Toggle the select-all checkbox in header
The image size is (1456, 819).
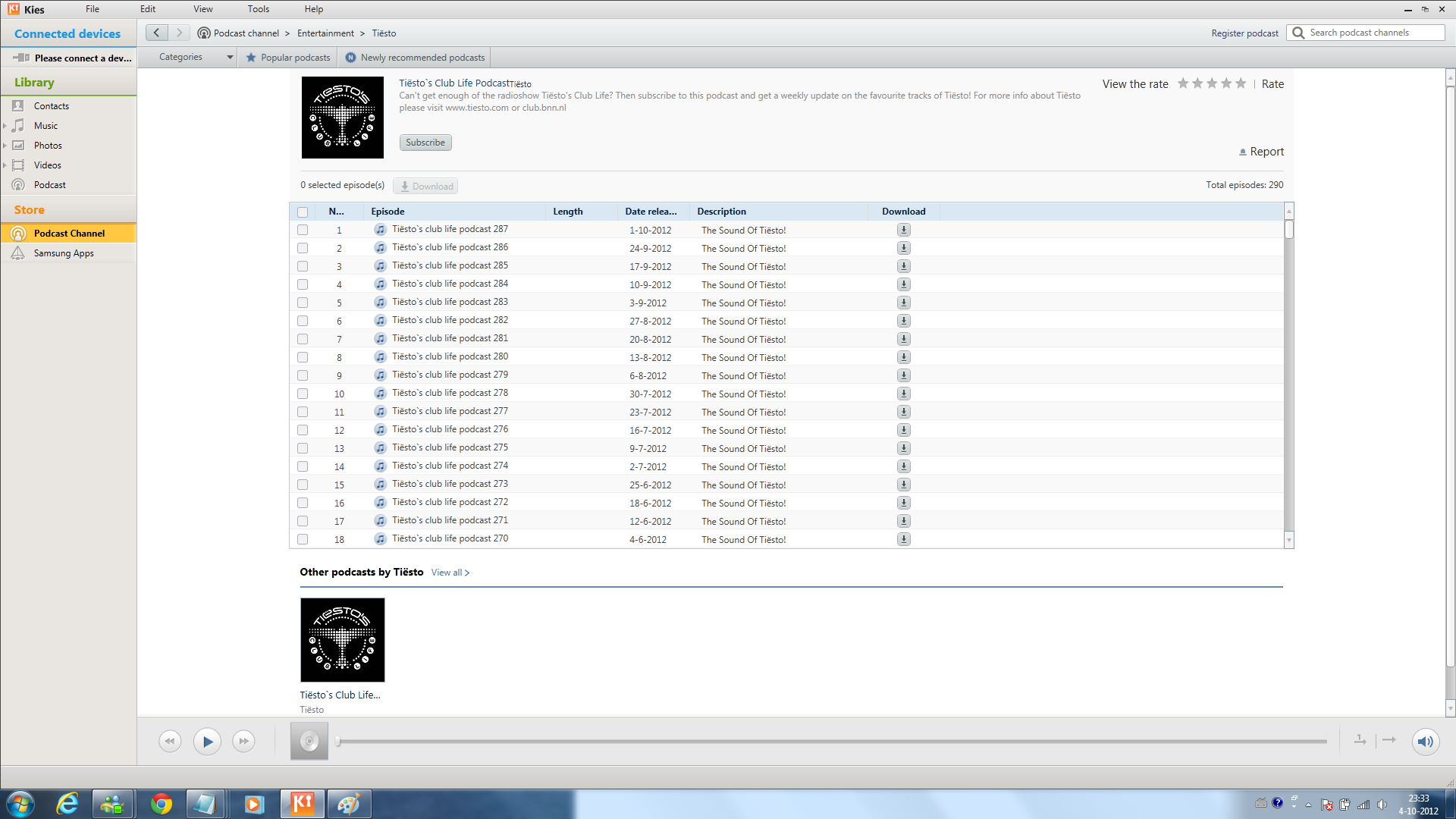click(303, 212)
